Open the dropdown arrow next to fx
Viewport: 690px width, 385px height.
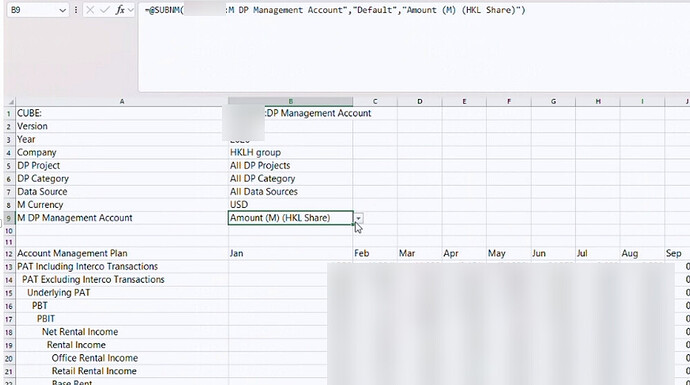pos(130,10)
